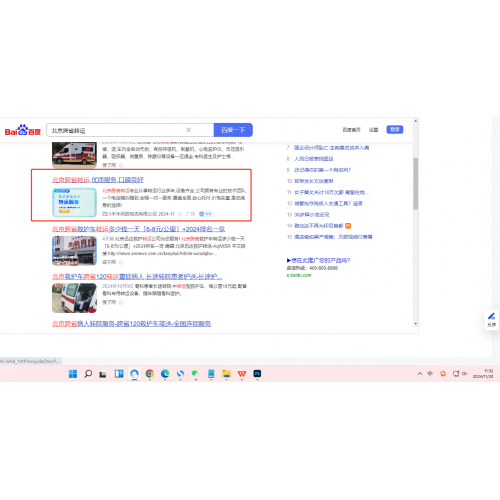Click the blue 百度一下 search button
Screen dimensions: 500x500
coord(233,130)
